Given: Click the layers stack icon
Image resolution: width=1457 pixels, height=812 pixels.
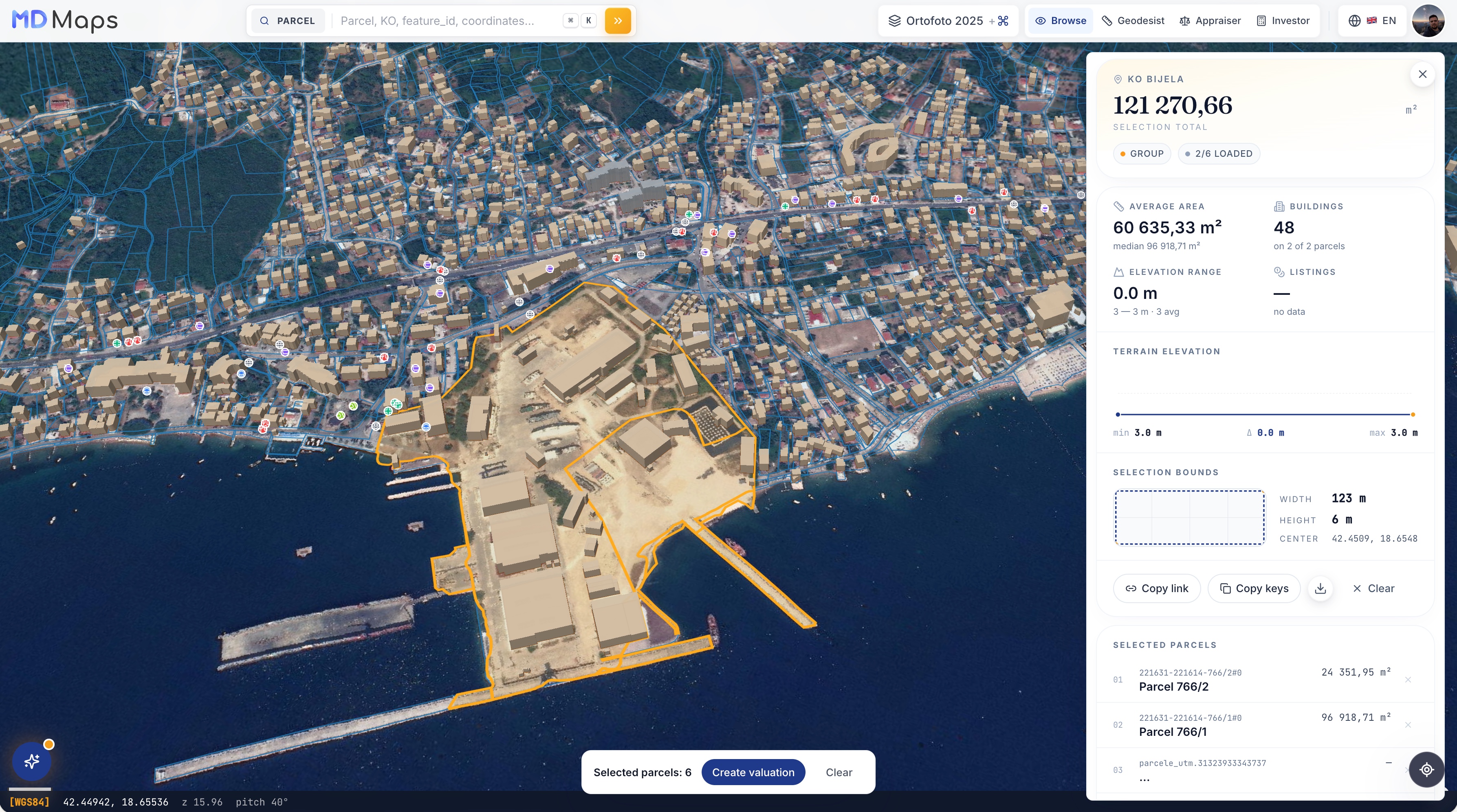Looking at the screenshot, I should [894, 21].
